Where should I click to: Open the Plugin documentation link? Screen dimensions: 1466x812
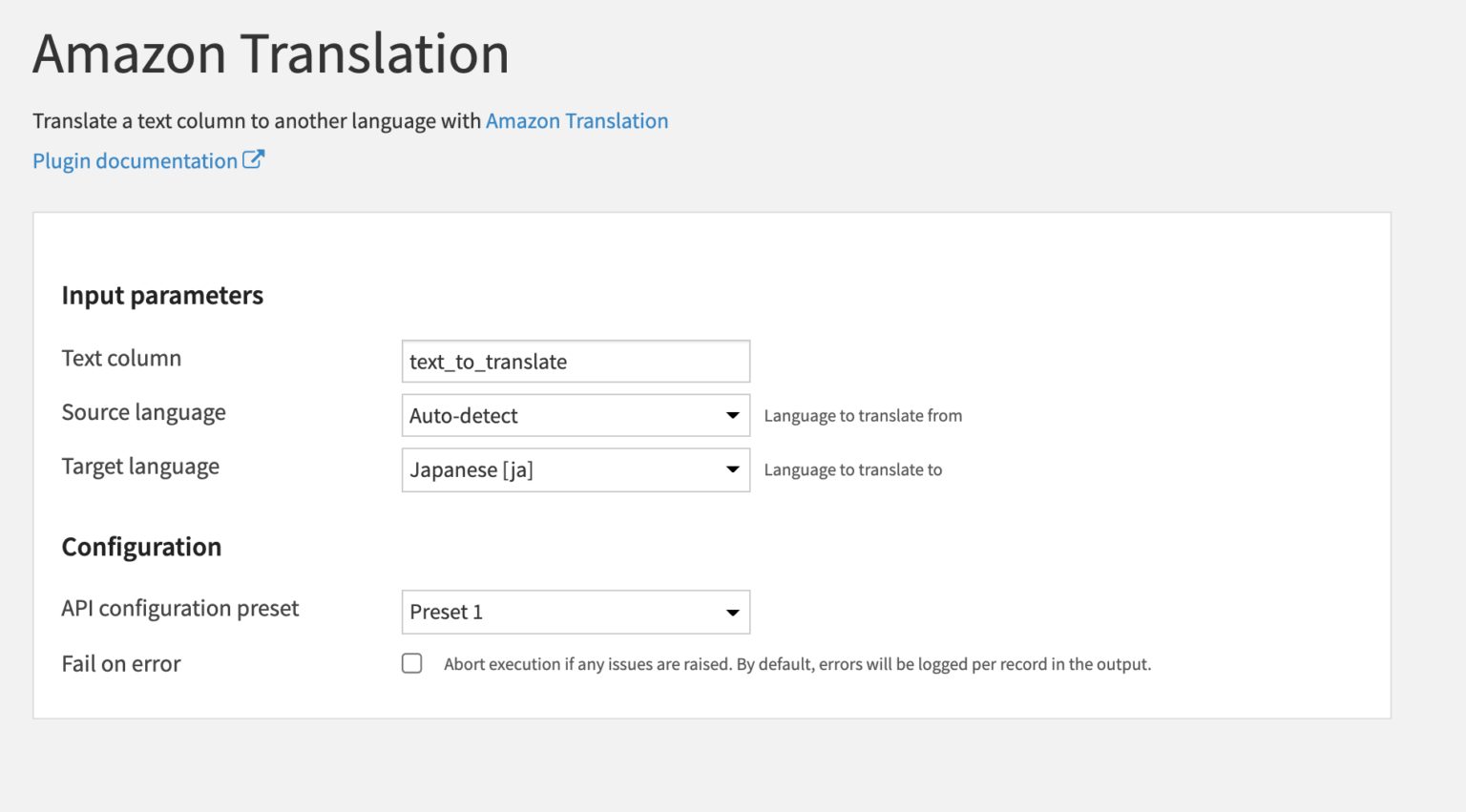[134, 160]
